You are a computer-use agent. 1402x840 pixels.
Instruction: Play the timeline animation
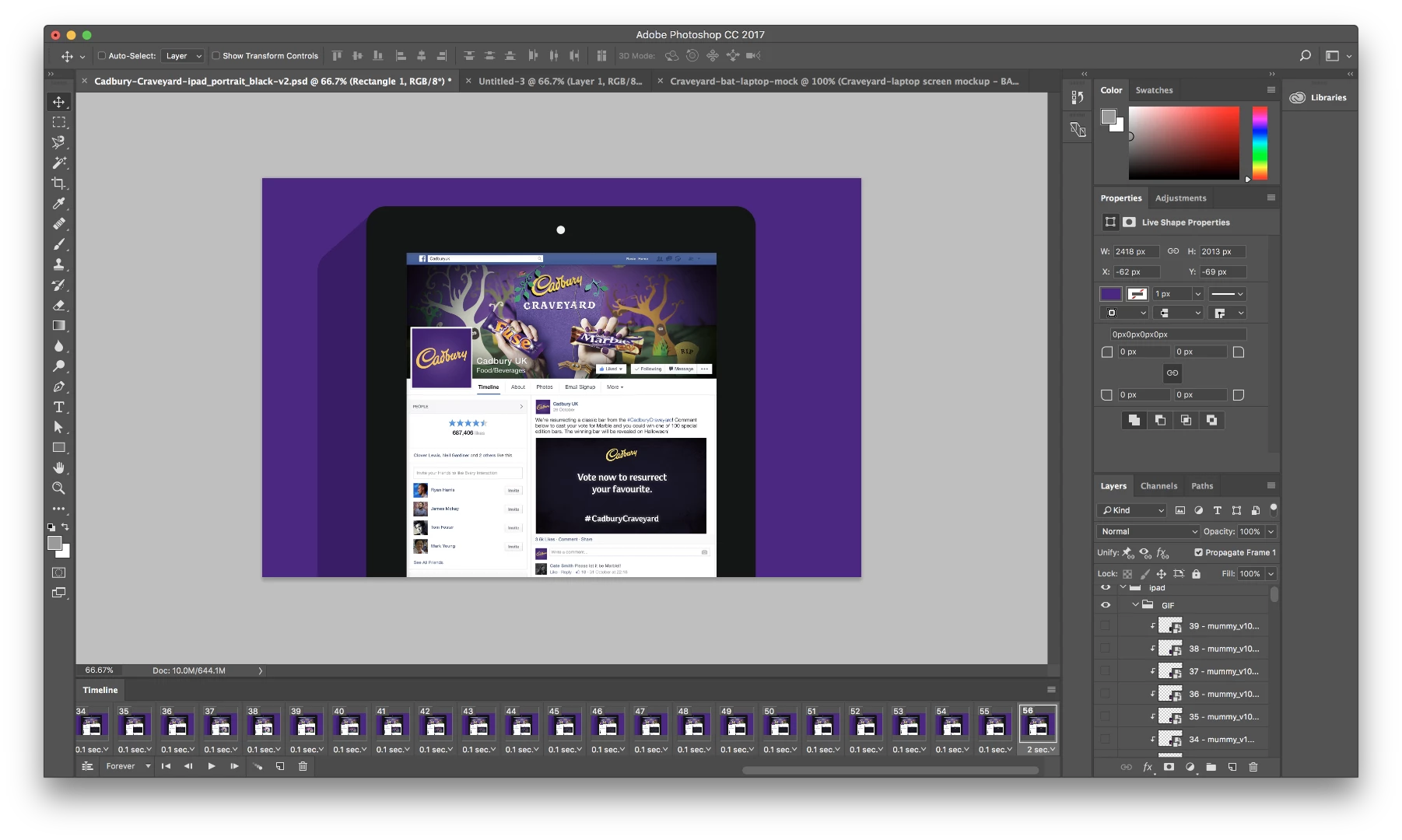(x=211, y=766)
